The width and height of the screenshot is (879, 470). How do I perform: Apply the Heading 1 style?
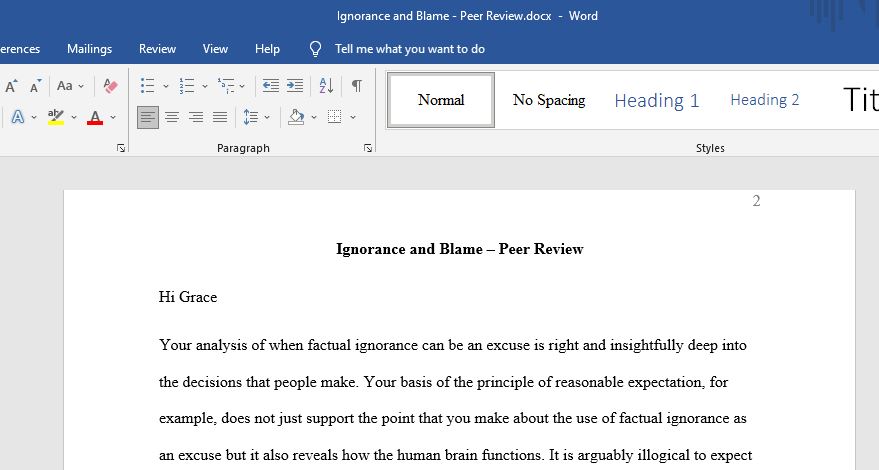coord(656,100)
